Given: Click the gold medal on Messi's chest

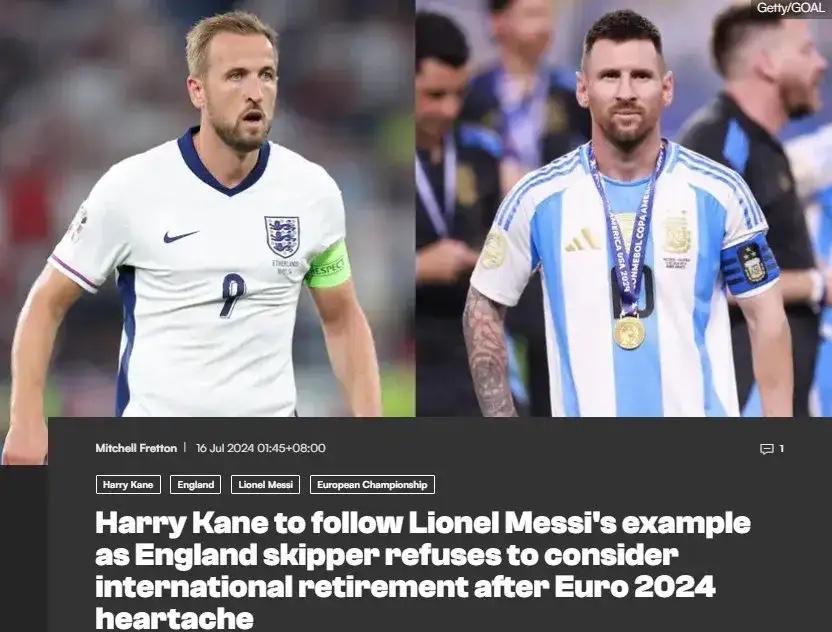Looking at the screenshot, I should point(629,332).
